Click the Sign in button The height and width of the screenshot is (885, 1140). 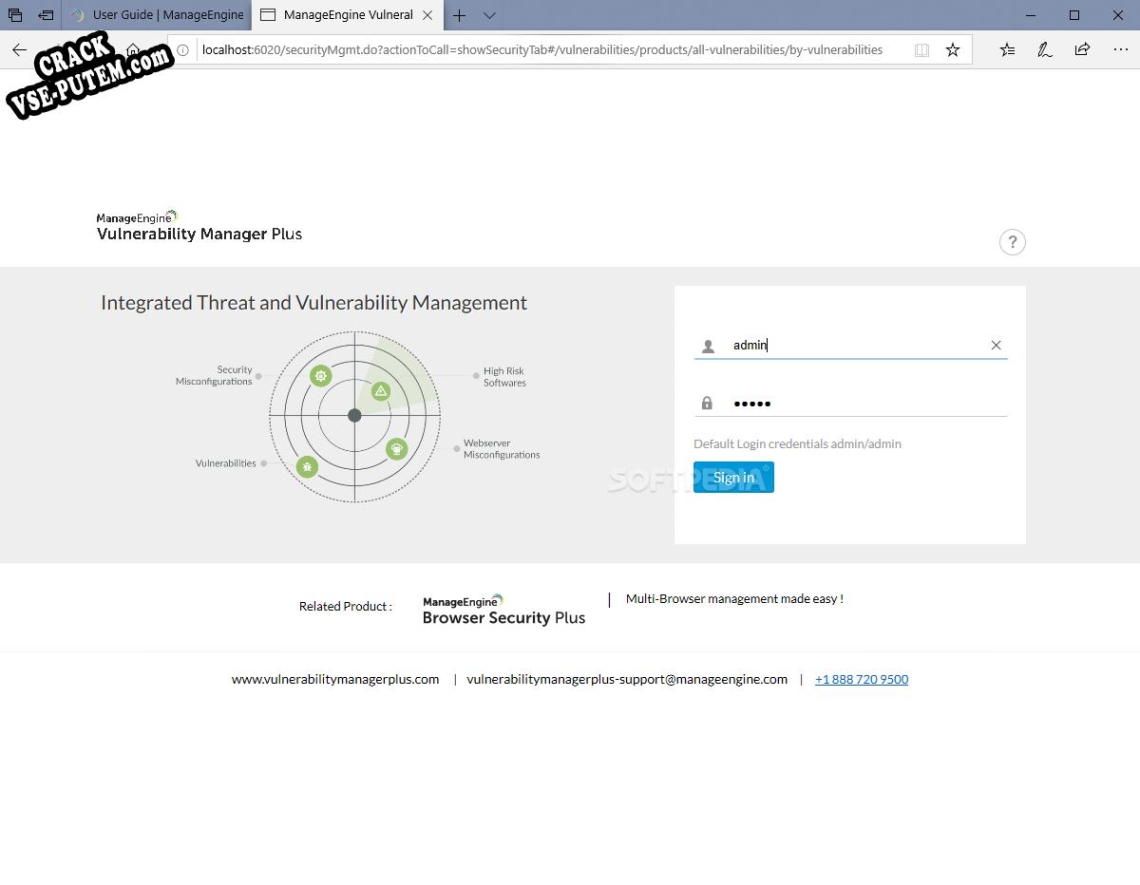point(733,477)
